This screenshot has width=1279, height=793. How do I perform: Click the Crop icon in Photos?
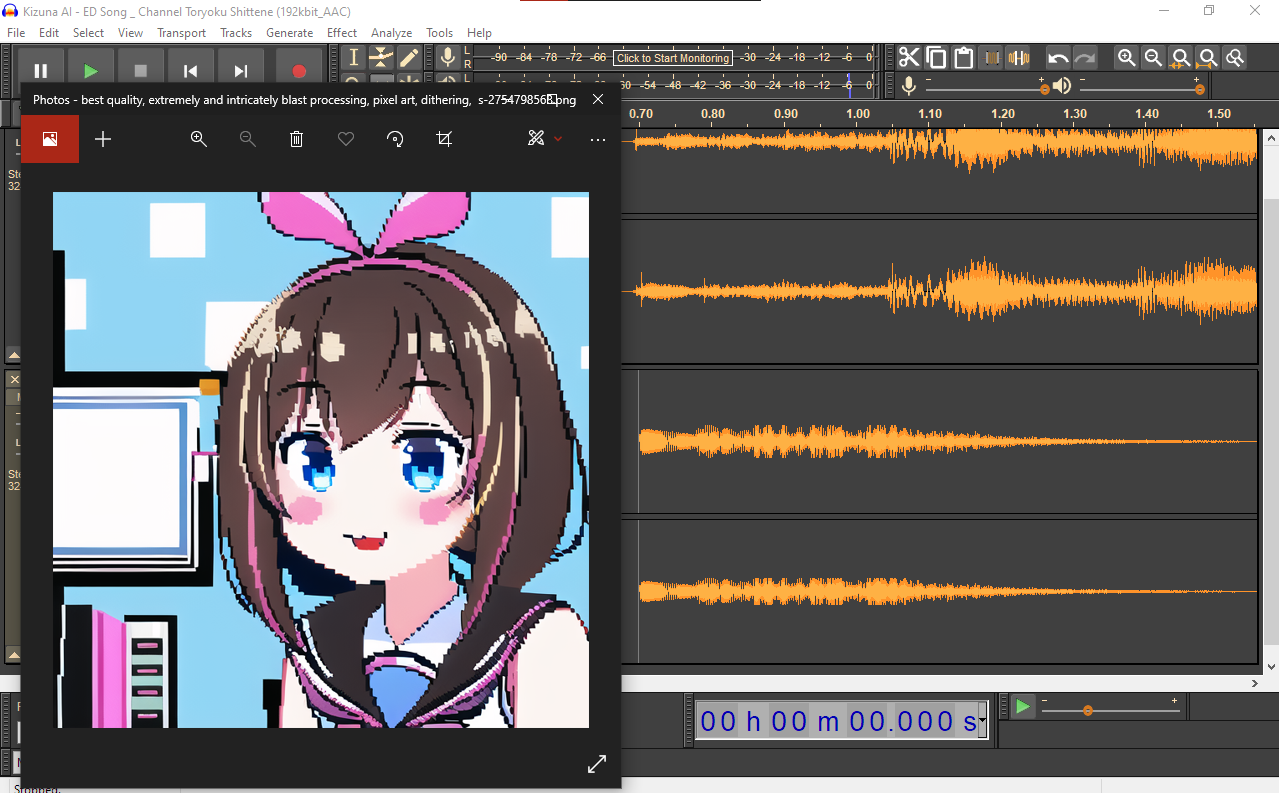tap(444, 139)
